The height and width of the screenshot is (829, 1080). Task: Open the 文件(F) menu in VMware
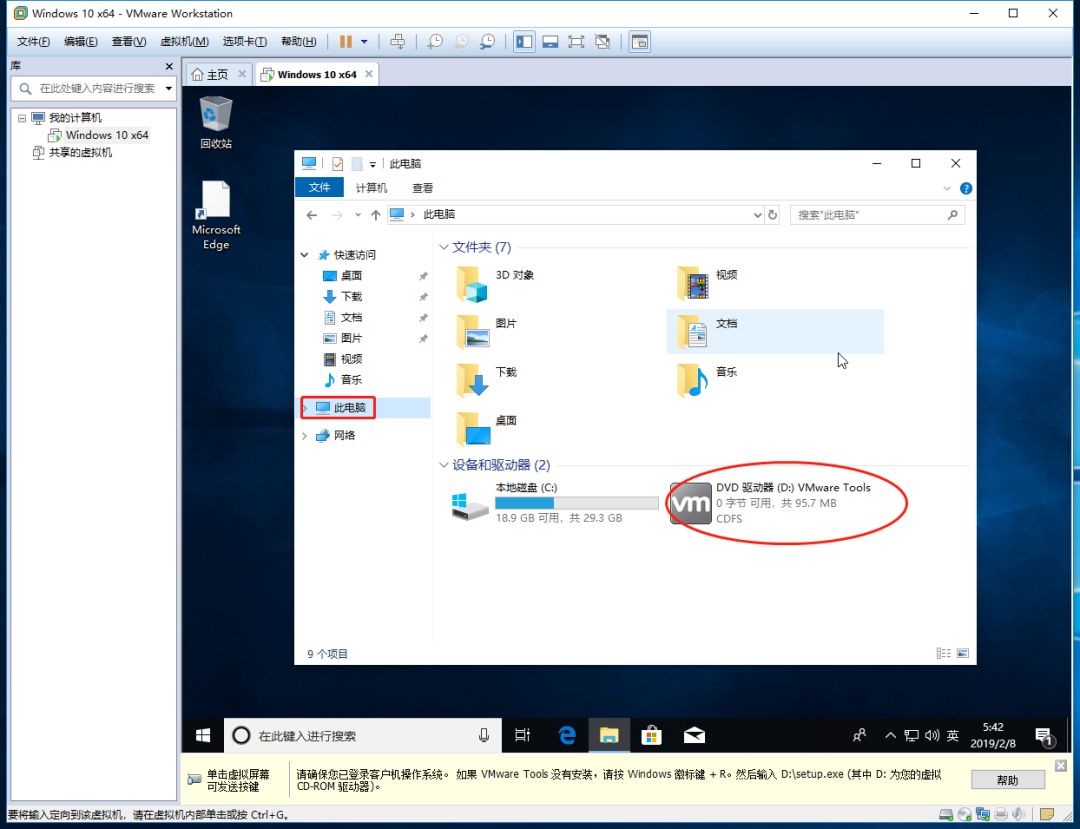33,41
